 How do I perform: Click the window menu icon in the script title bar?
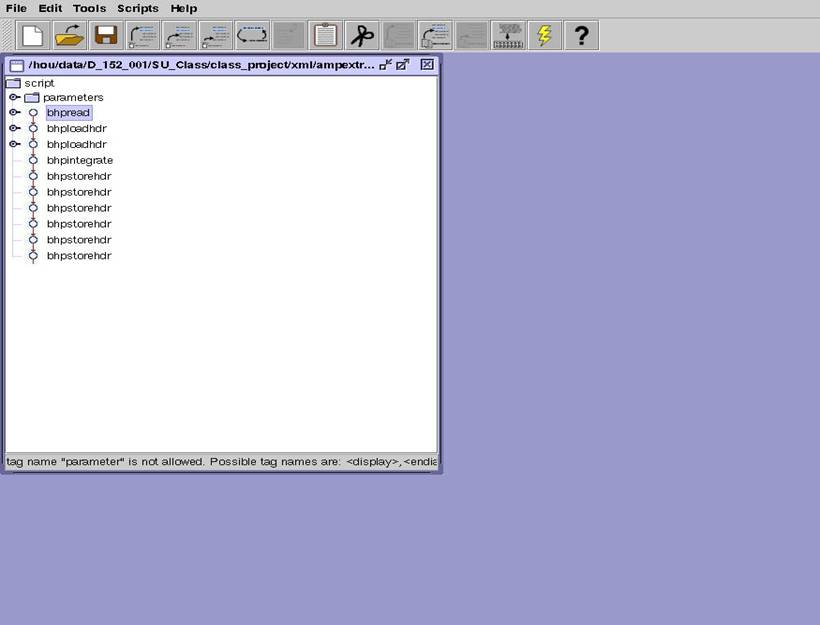coord(17,65)
